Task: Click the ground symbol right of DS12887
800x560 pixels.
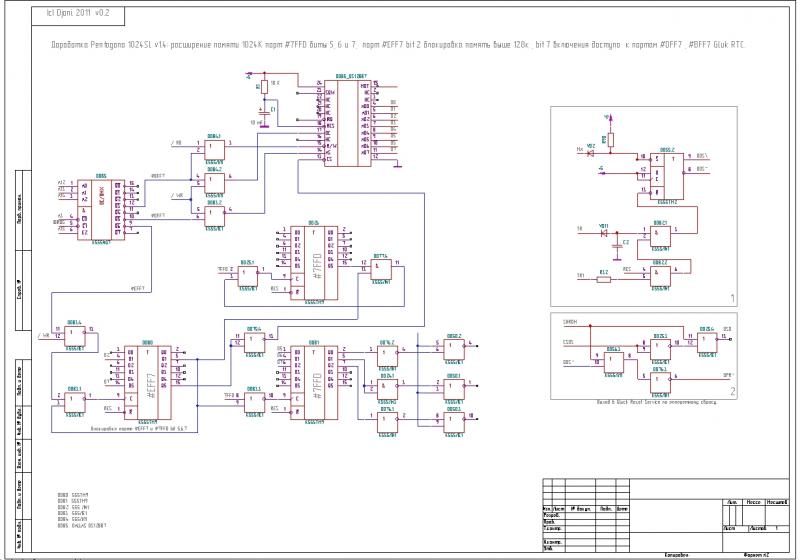Action: point(397,167)
